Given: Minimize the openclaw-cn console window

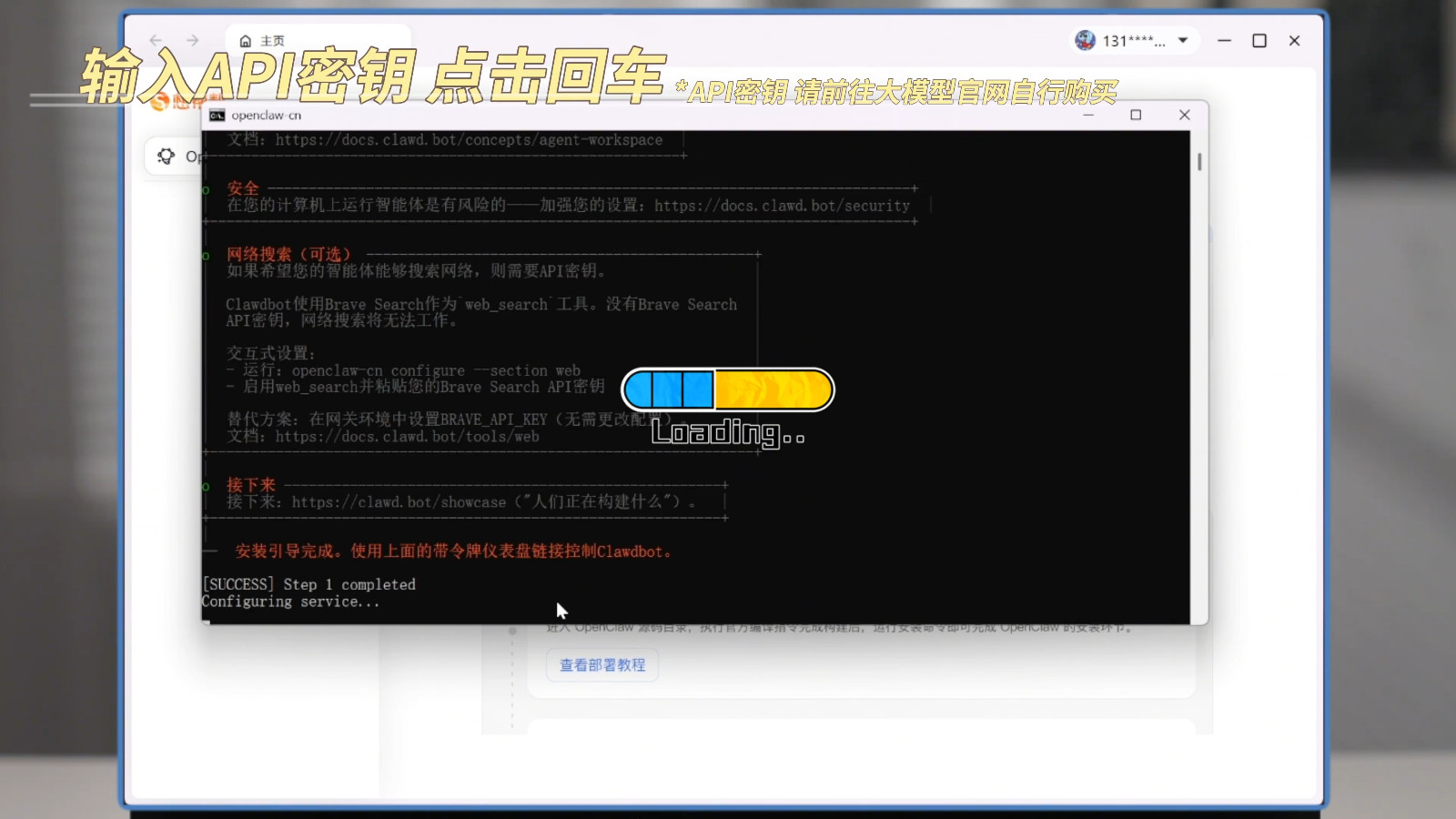Looking at the screenshot, I should [1088, 115].
